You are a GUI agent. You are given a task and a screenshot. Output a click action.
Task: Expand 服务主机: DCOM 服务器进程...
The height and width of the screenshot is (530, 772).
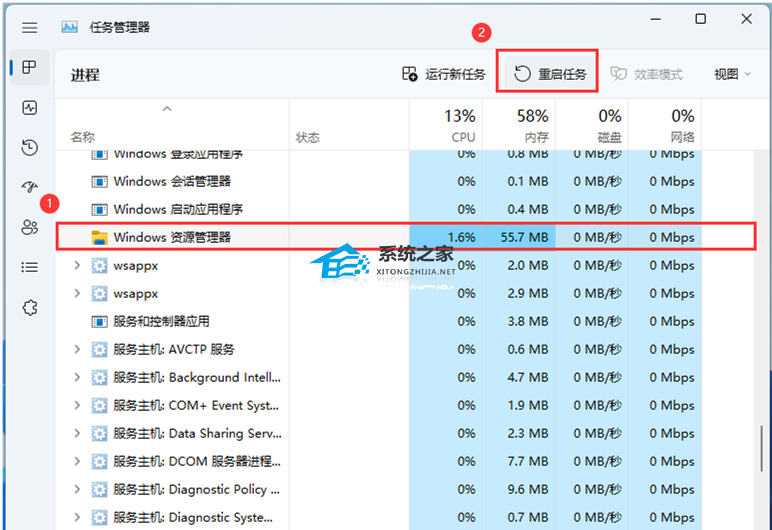(77, 462)
